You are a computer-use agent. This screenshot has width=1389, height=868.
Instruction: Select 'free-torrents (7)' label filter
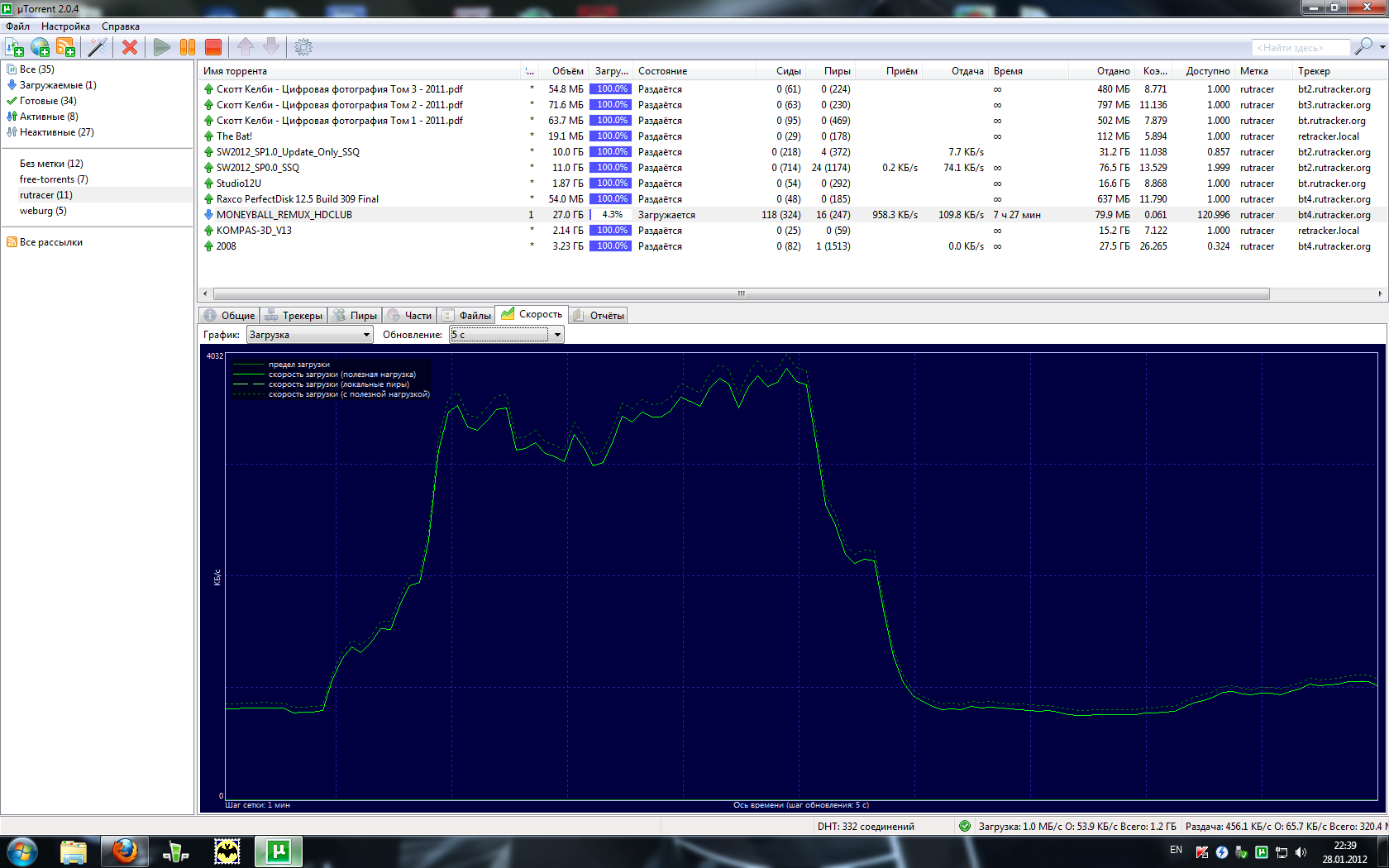(x=54, y=179)
